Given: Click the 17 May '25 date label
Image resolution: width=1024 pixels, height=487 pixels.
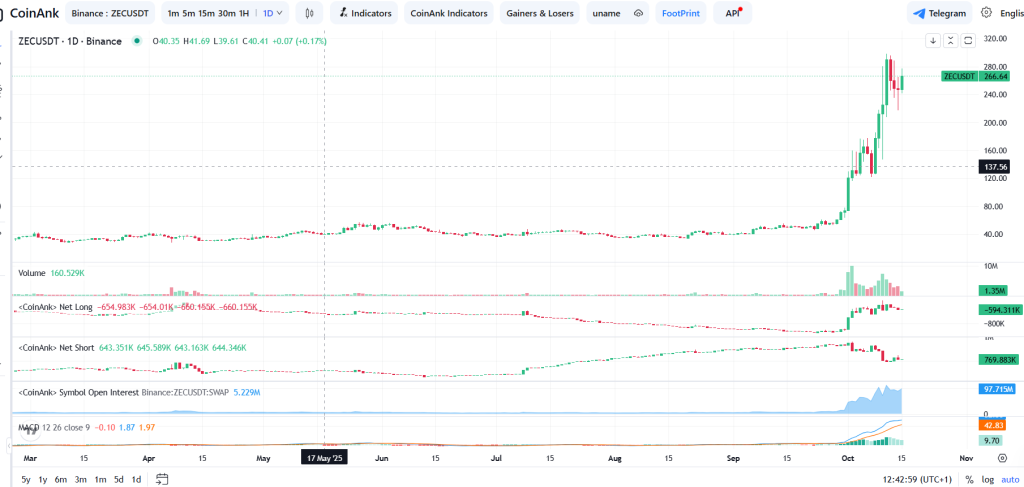Looking at the screenshot, I should click(324, 458).
